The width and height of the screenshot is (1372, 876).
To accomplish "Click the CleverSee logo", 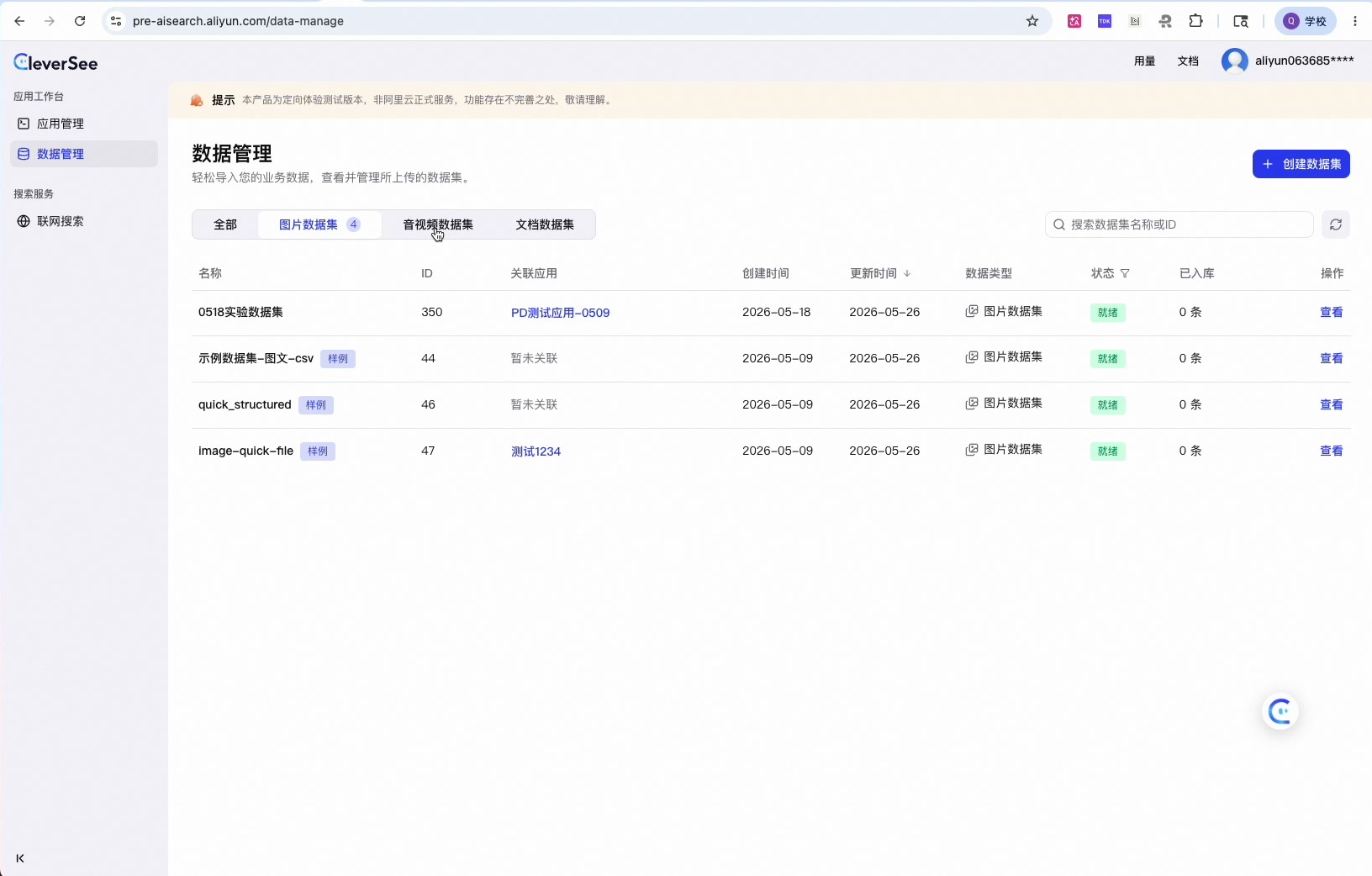I will click(x=55, y=63).
